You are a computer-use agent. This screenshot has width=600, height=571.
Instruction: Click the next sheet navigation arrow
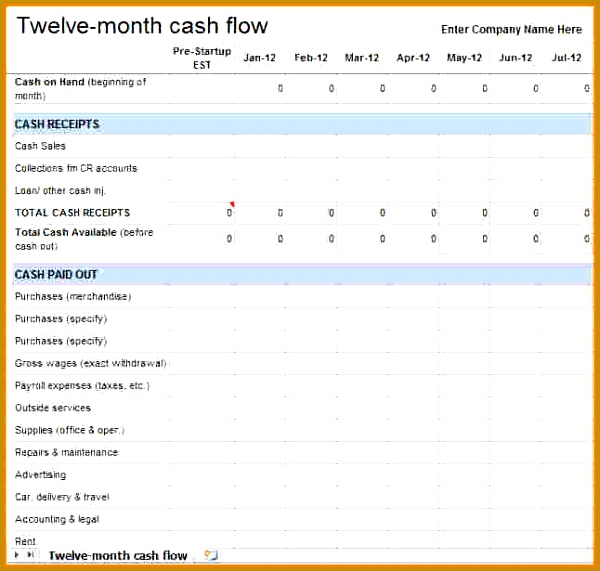click(x=17, y=554)
